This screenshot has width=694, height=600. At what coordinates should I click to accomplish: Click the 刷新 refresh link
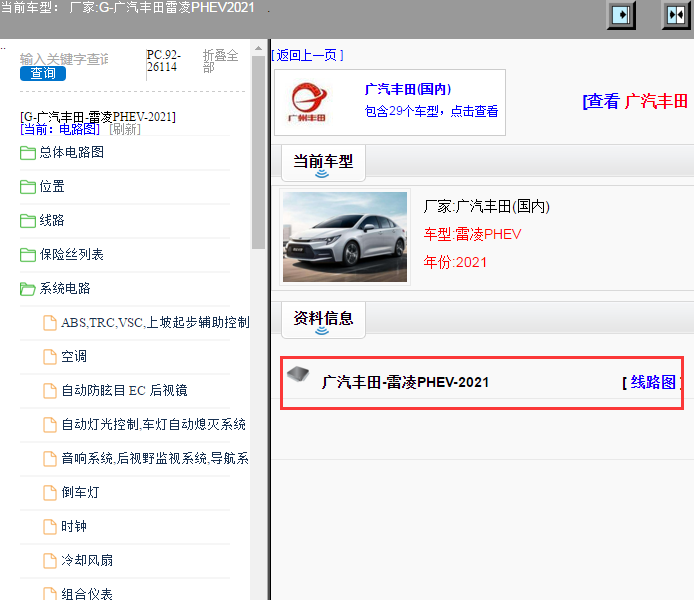(x=125, y=129)
